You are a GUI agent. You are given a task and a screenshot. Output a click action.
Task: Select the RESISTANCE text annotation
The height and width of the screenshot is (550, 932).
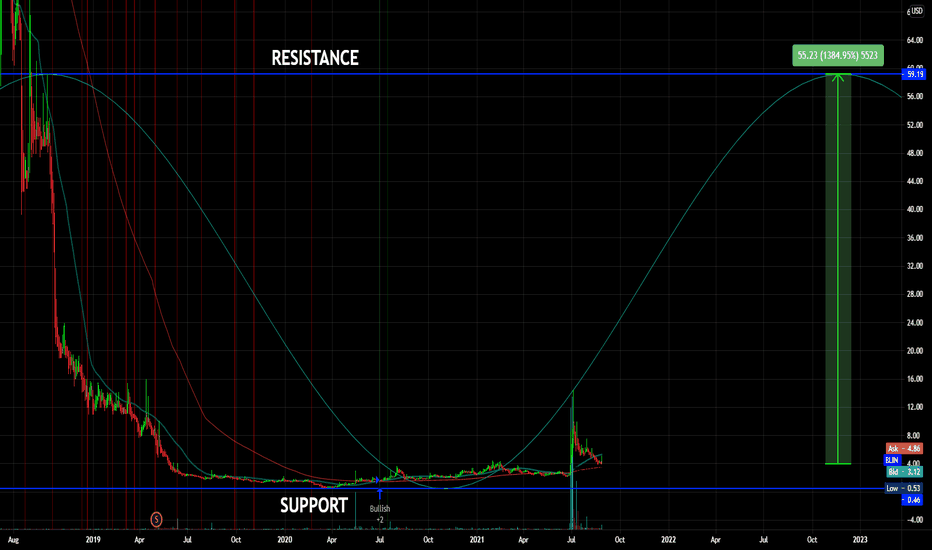[315, 58]
